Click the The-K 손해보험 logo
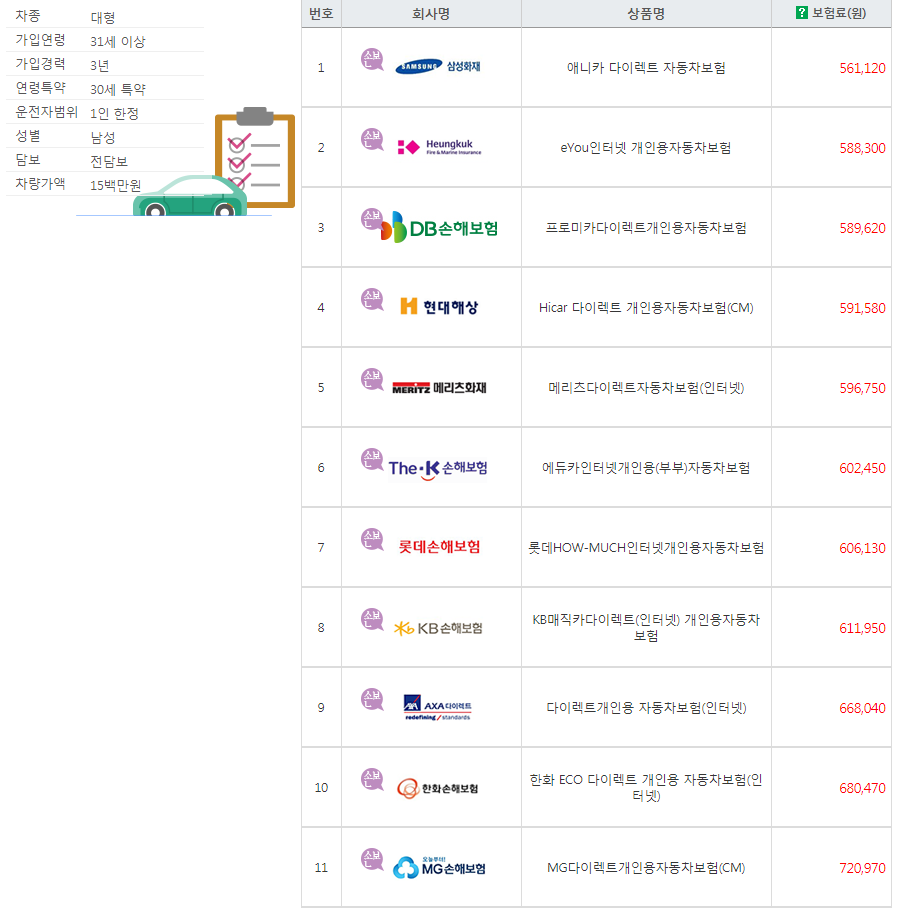 point(438,469)
